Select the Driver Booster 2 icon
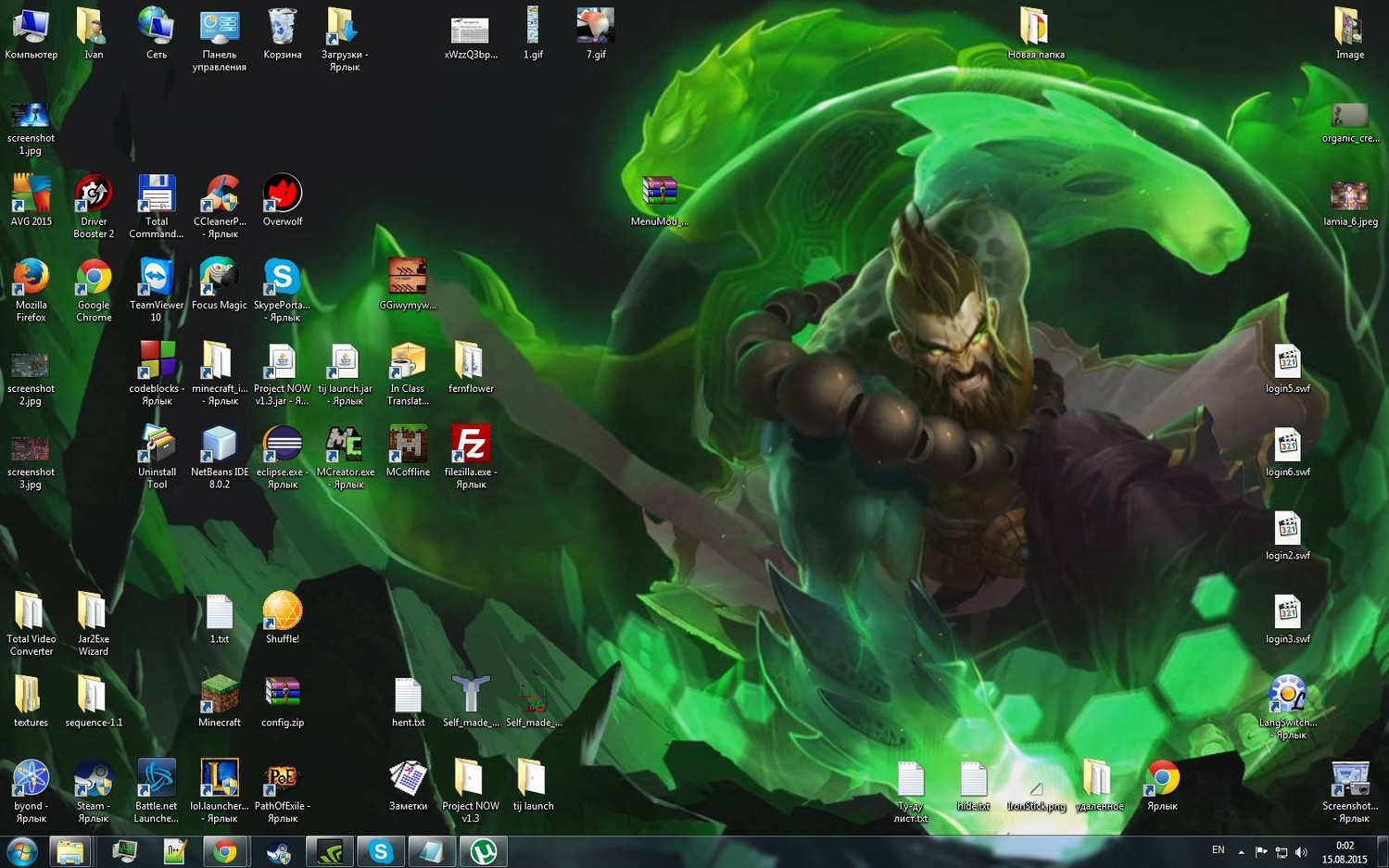This screenshot has height=868, width=1389. pos(94,195)
